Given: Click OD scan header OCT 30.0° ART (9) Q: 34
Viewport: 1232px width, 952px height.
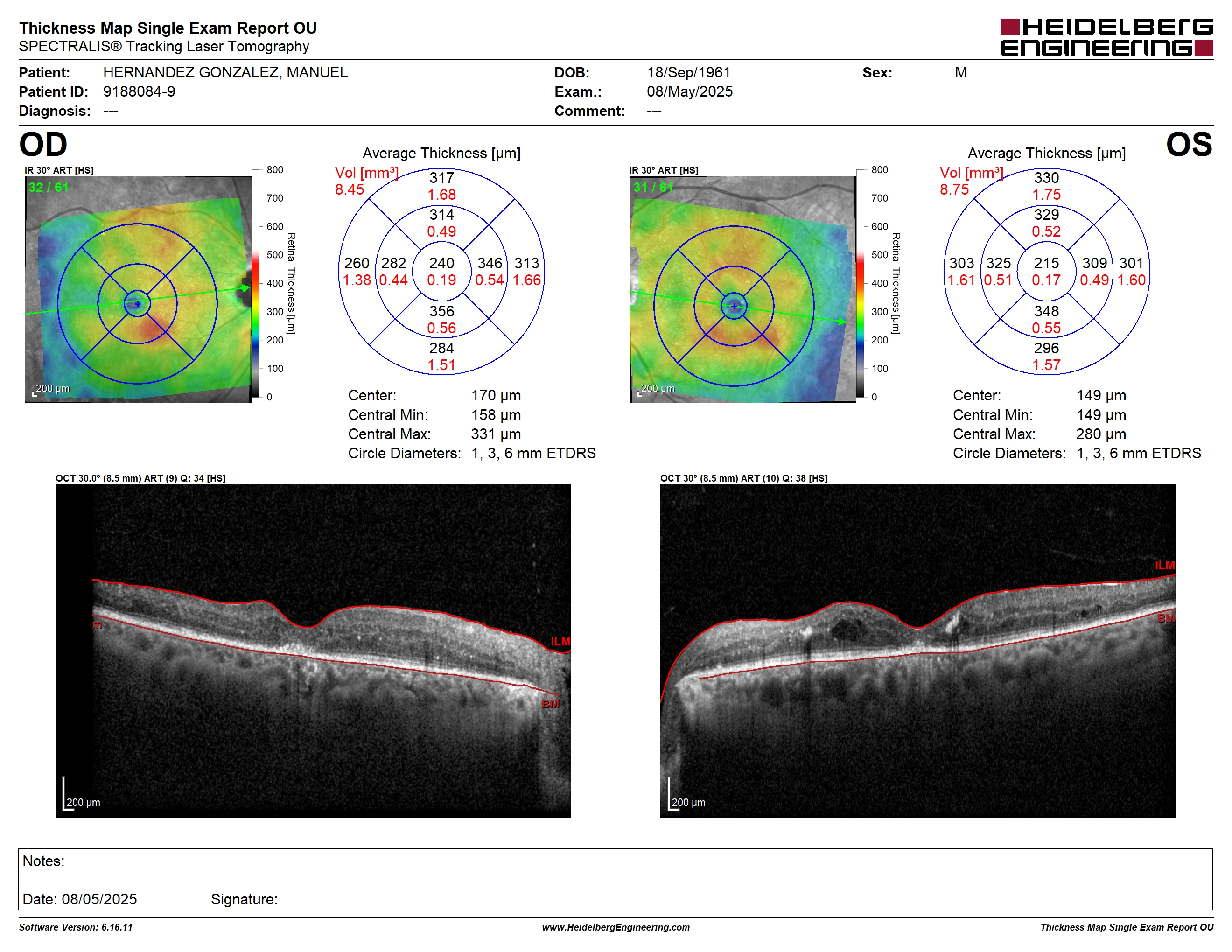Looking at the screenshot, I should [140, 478].
